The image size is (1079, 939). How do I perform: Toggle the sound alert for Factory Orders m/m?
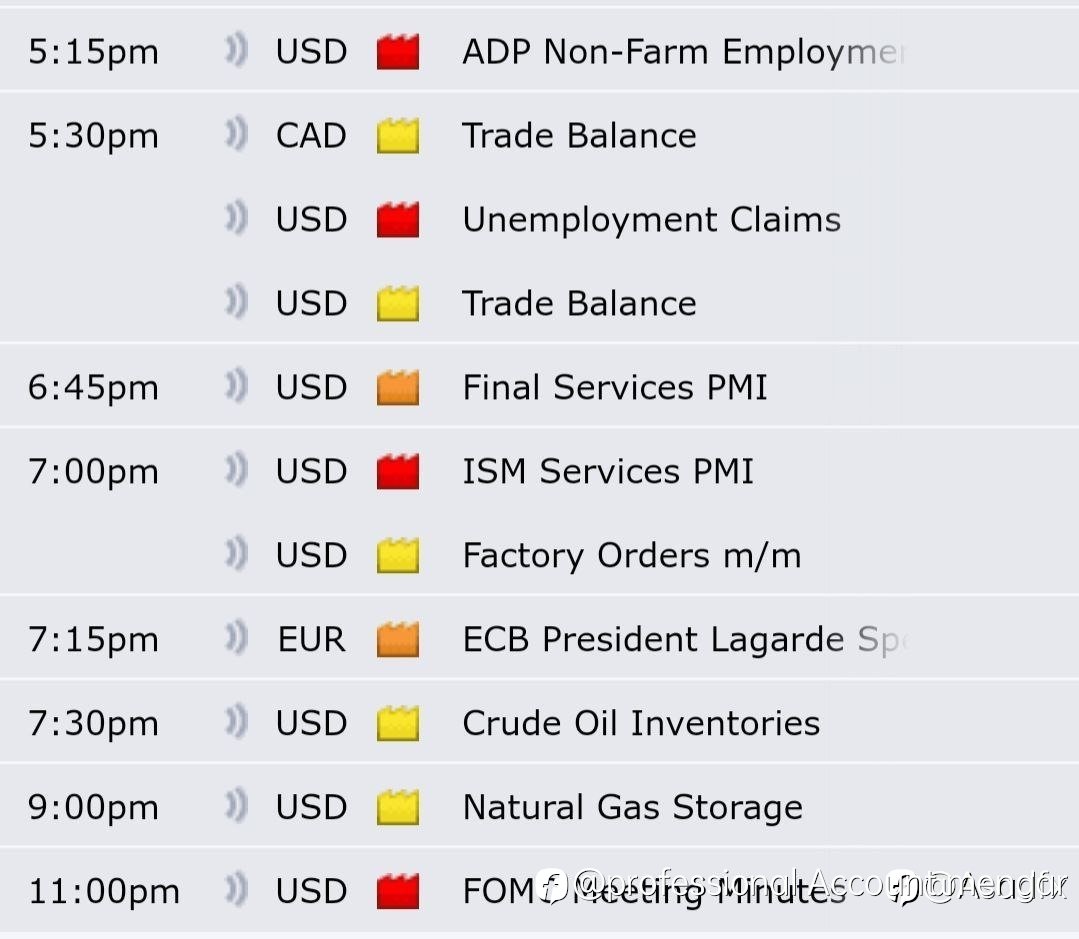pyautogui.click(x=236, y=554)
